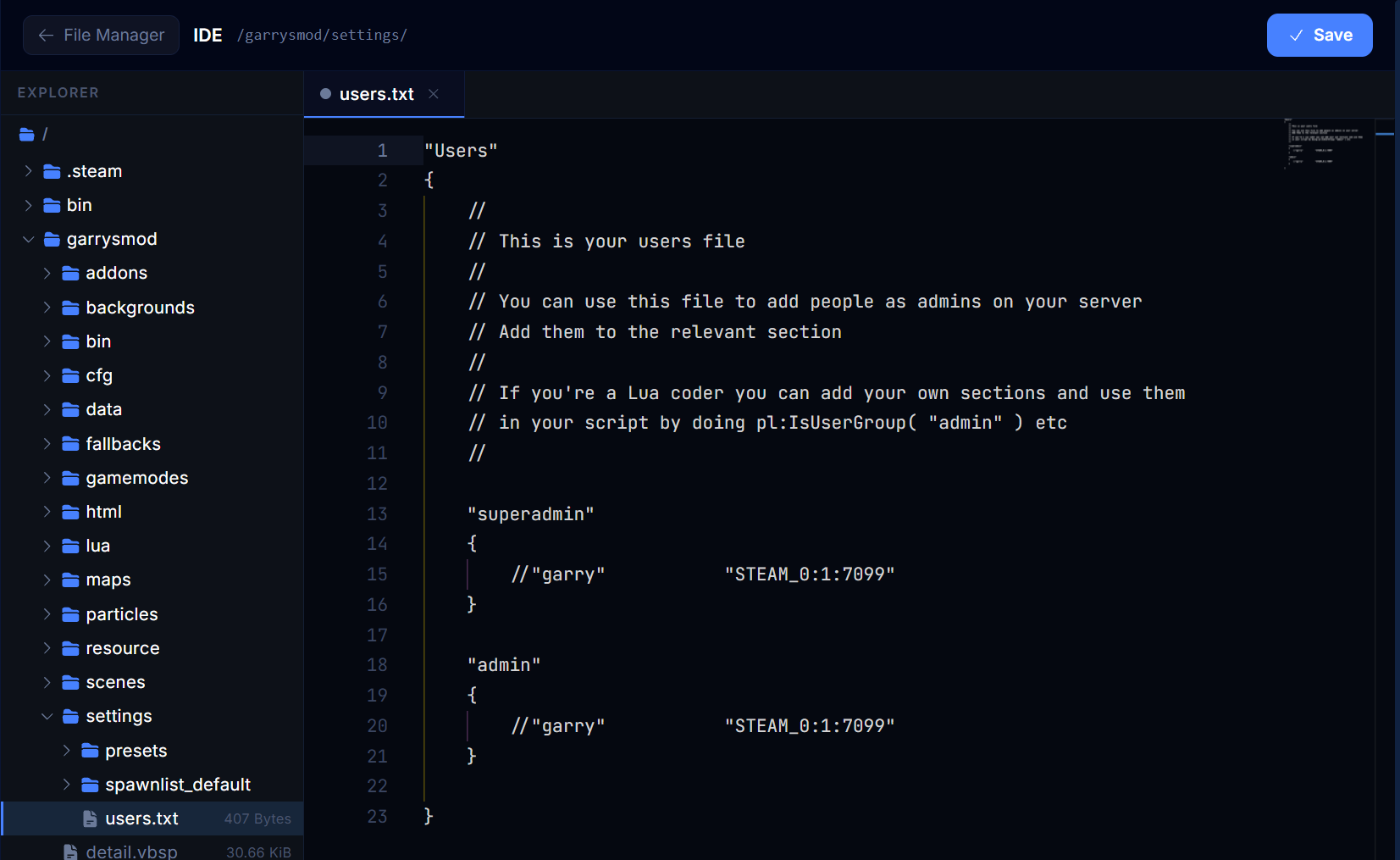Click the maps folder icon
This screenshot has height=860, width=1400.
(71, 580)
